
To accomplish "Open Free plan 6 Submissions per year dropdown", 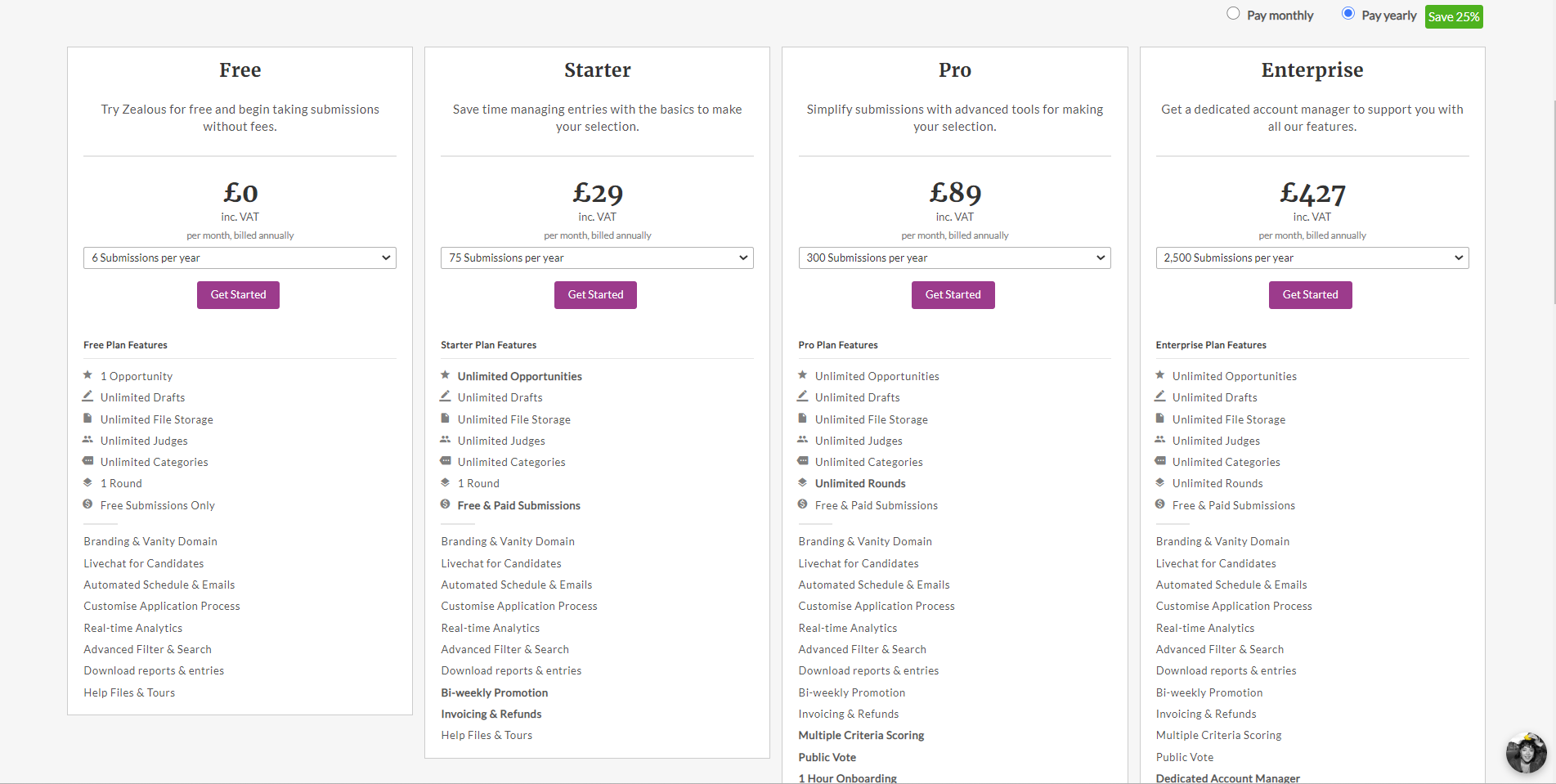I will click(240, 258).
